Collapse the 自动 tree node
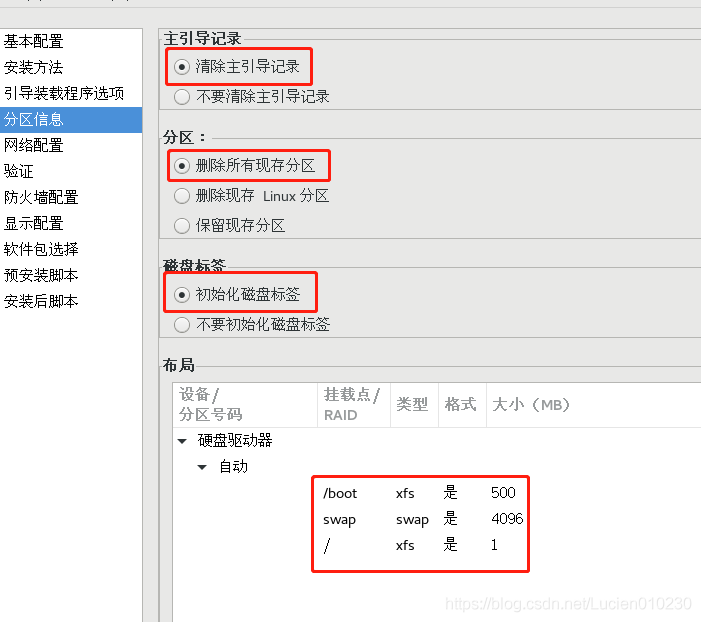 click(202, 467)
